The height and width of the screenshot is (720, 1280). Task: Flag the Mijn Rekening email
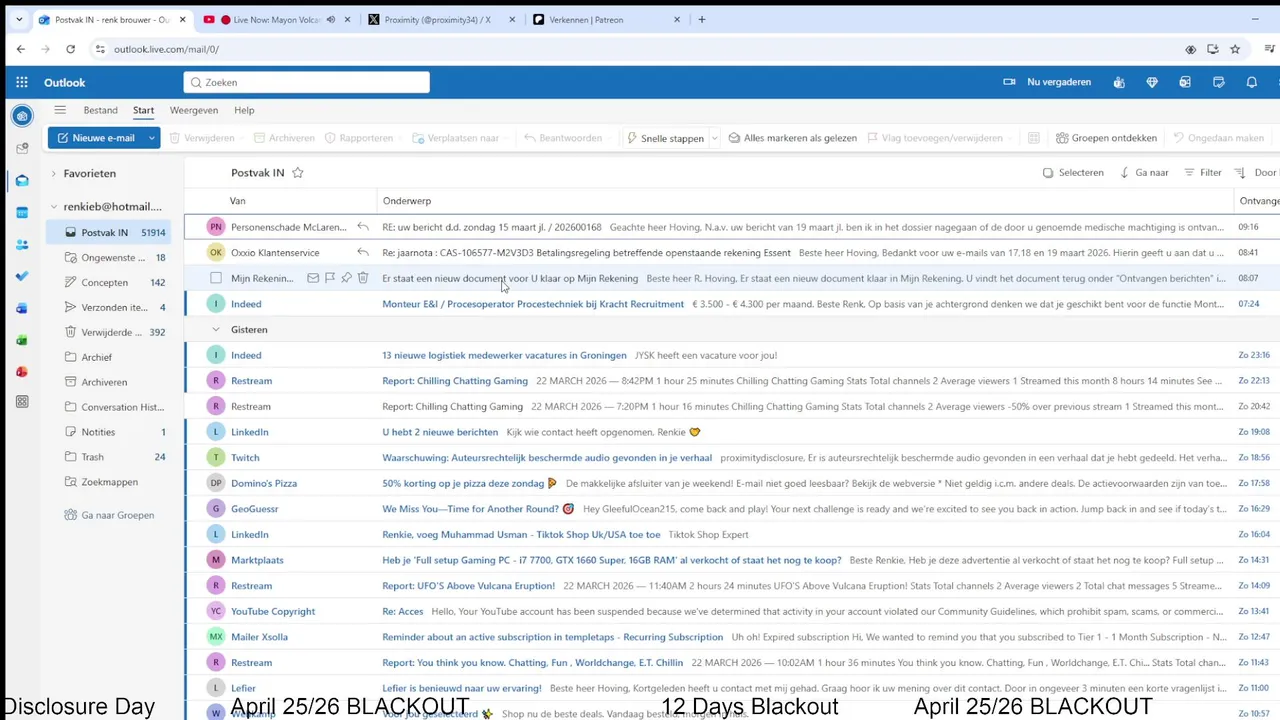(x=330, y=278)
